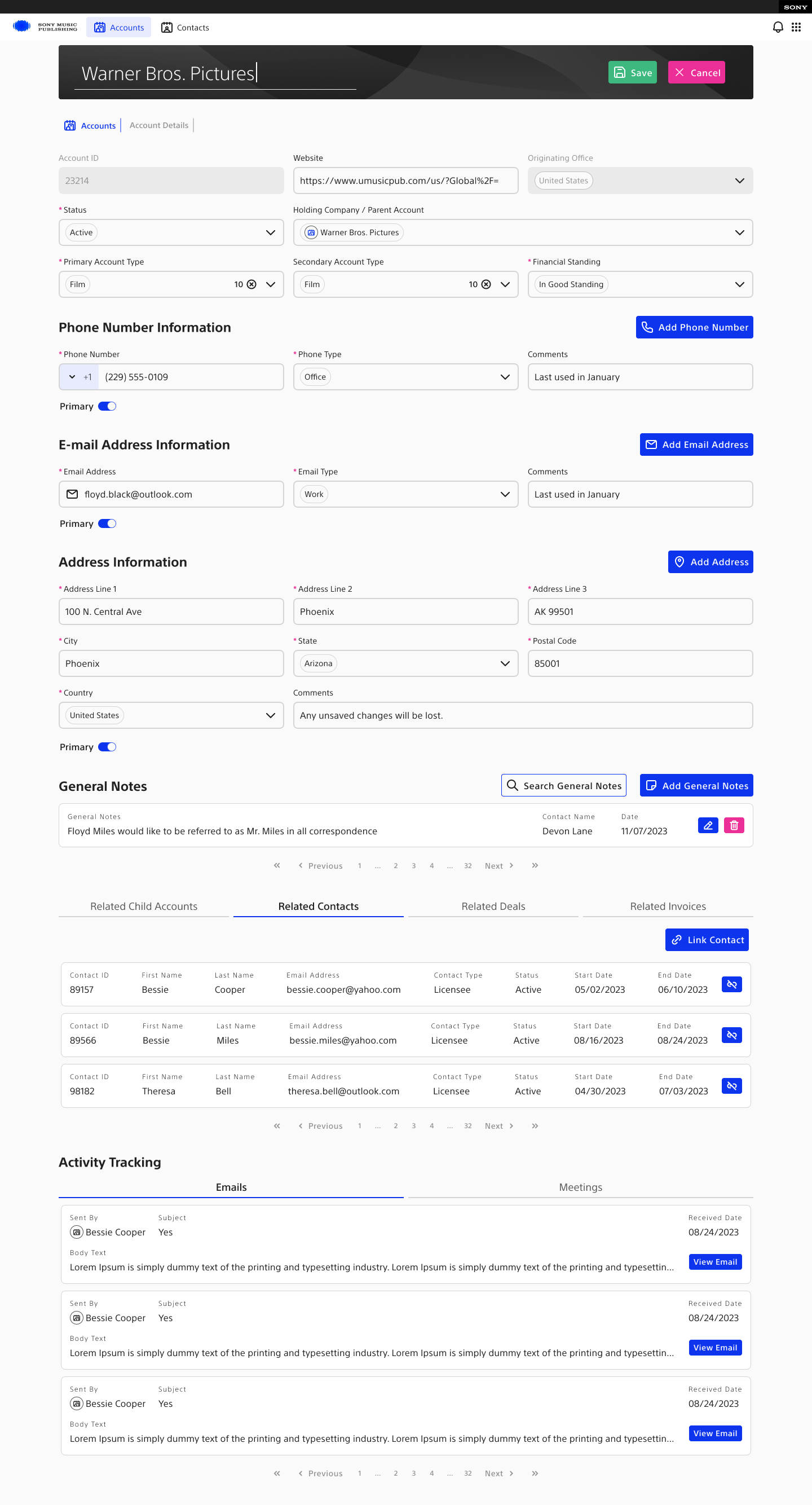Viewport: 812px width, 1505px height.
Task: Select the Related Contacts tab
Action: (x=319, y=906)
